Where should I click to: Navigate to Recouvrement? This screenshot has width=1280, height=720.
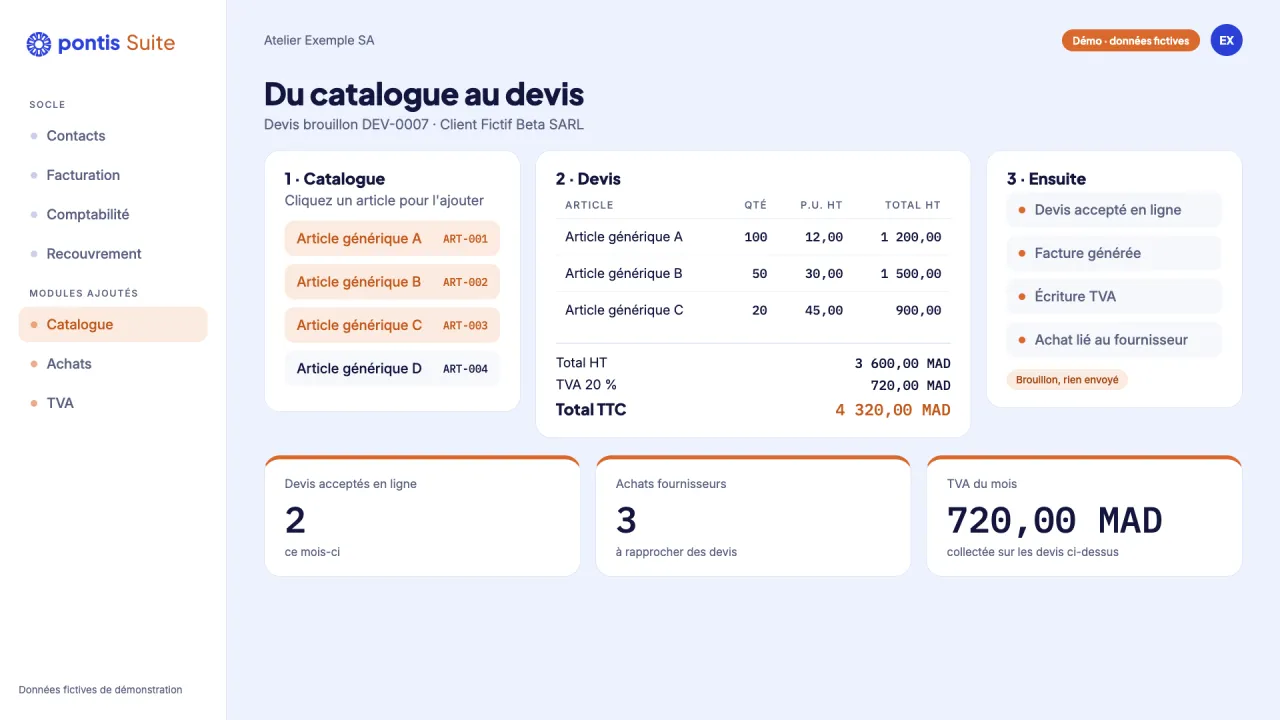(x=113, y=254)
